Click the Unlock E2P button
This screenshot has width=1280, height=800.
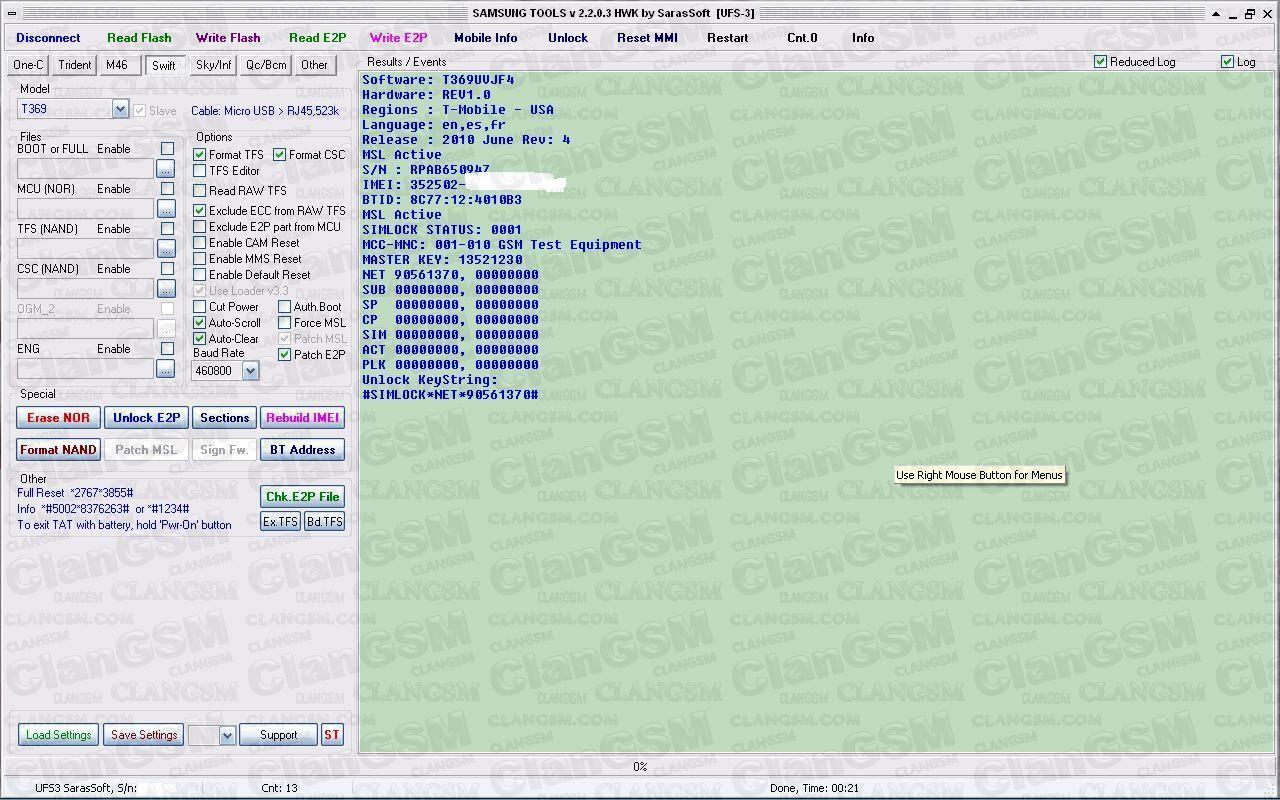coord(146,418)
